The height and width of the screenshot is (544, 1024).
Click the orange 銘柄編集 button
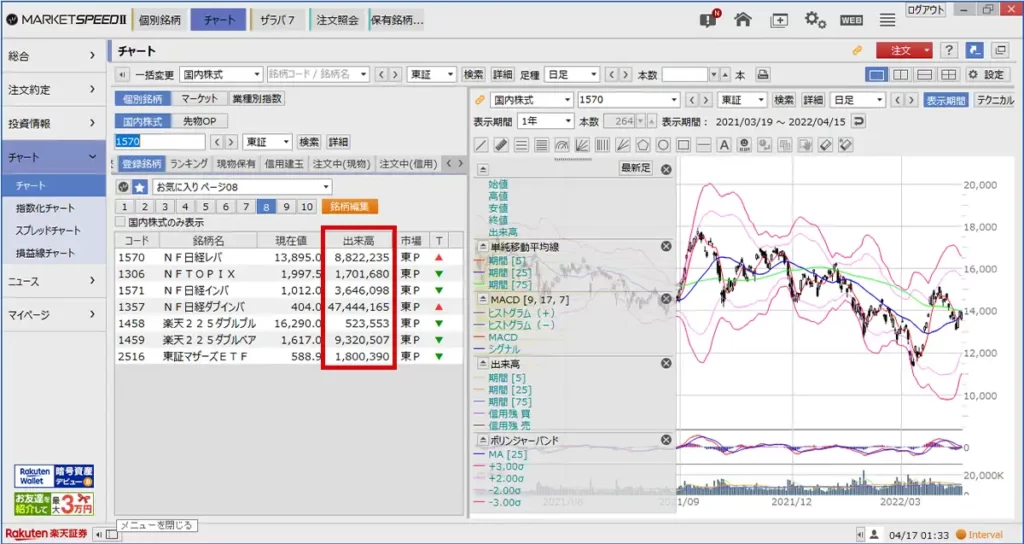coord(351,207)
